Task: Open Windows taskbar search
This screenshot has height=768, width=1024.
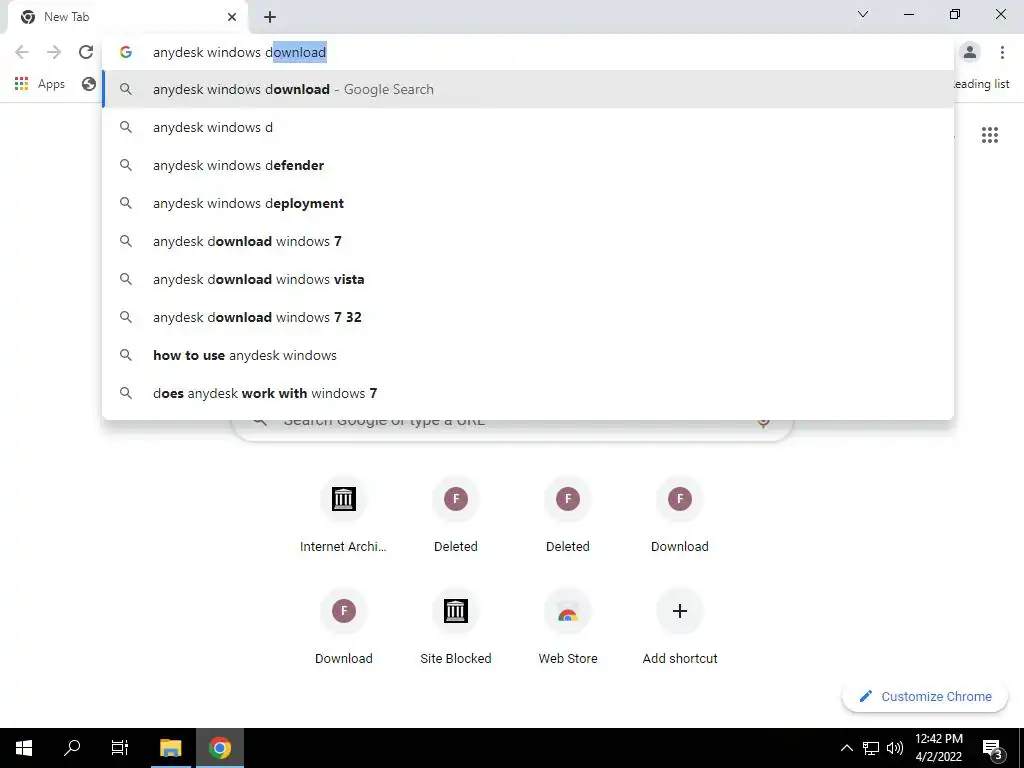Action: [72, 748]
